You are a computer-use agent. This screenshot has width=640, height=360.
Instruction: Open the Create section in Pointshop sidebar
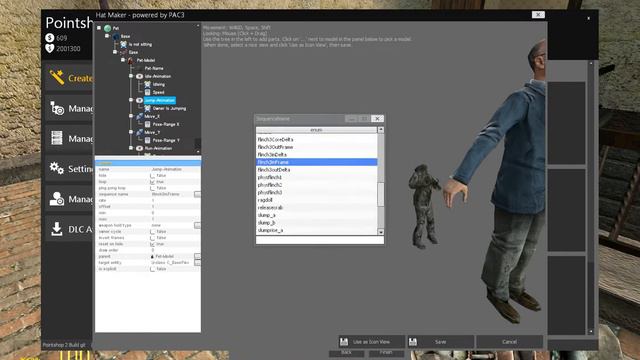click(x=69, y=78)
